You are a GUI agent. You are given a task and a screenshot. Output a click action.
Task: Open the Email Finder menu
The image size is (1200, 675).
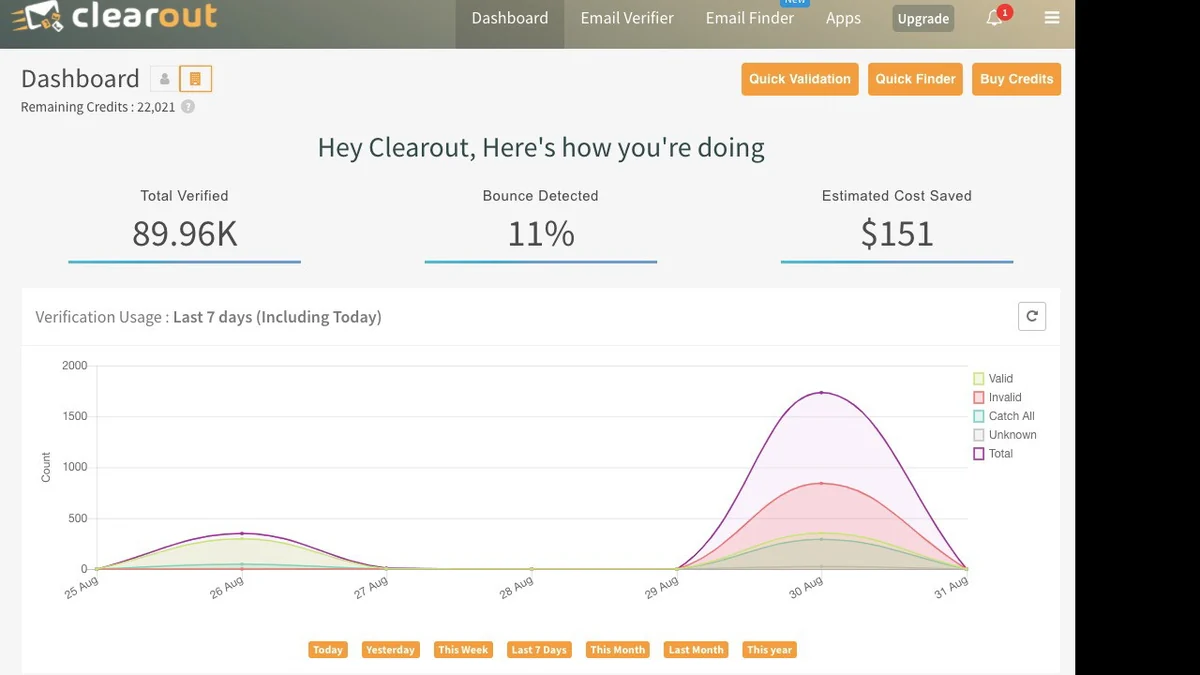(750, 18)
